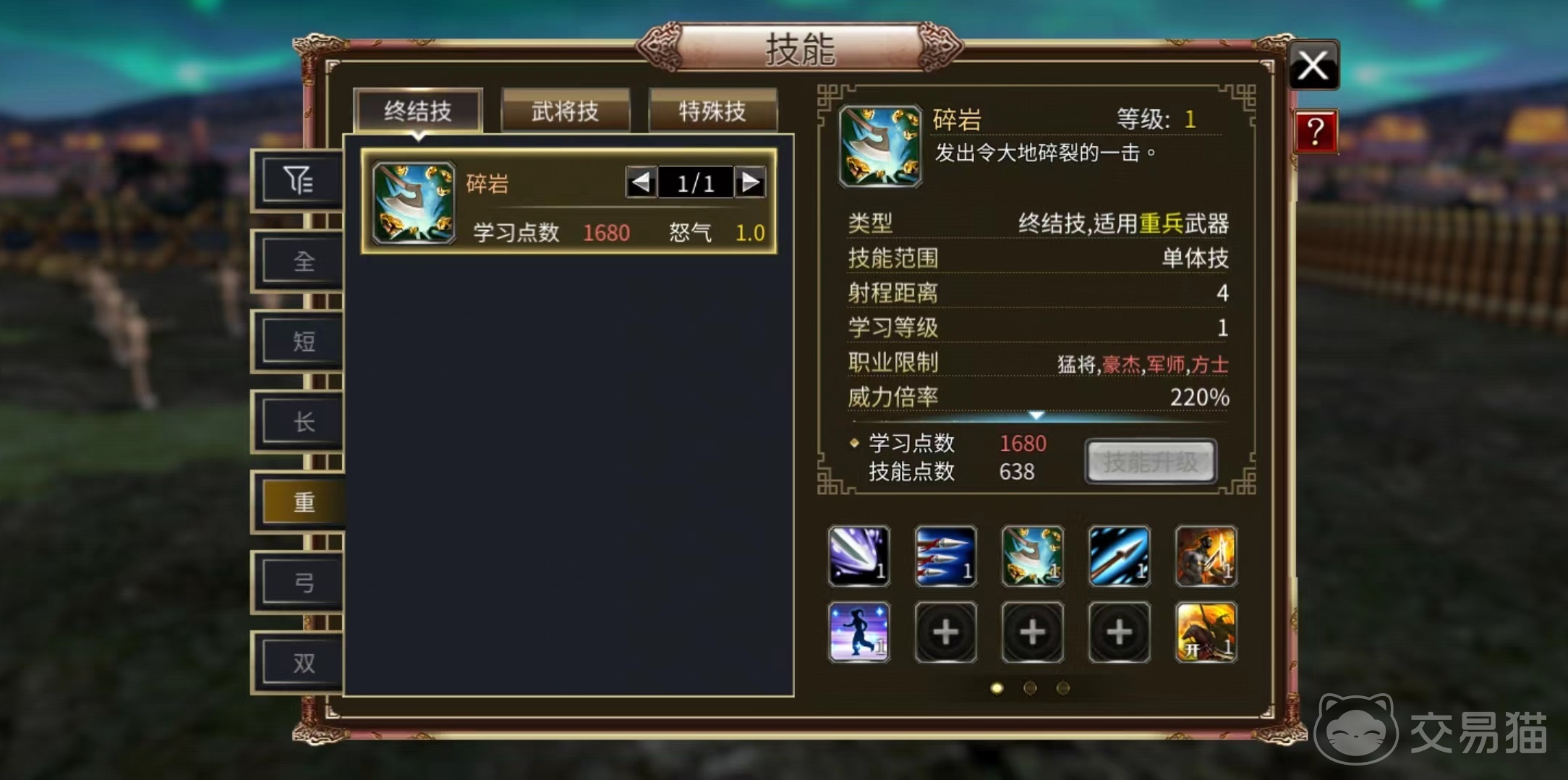The image size is (1568, 780).
Task: Open the skill filter icon
Action: (297, 180)
